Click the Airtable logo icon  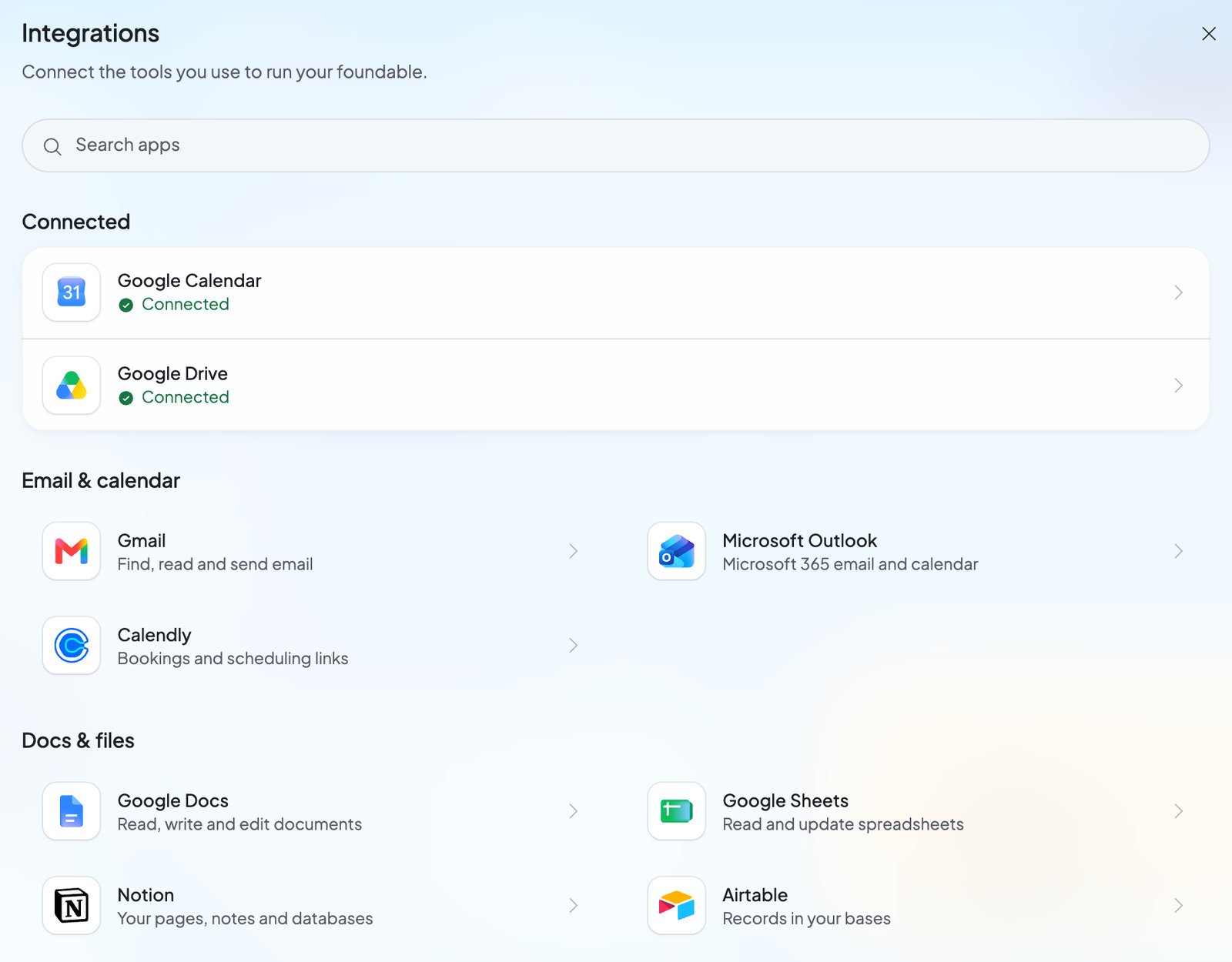(x=677, y=906)
